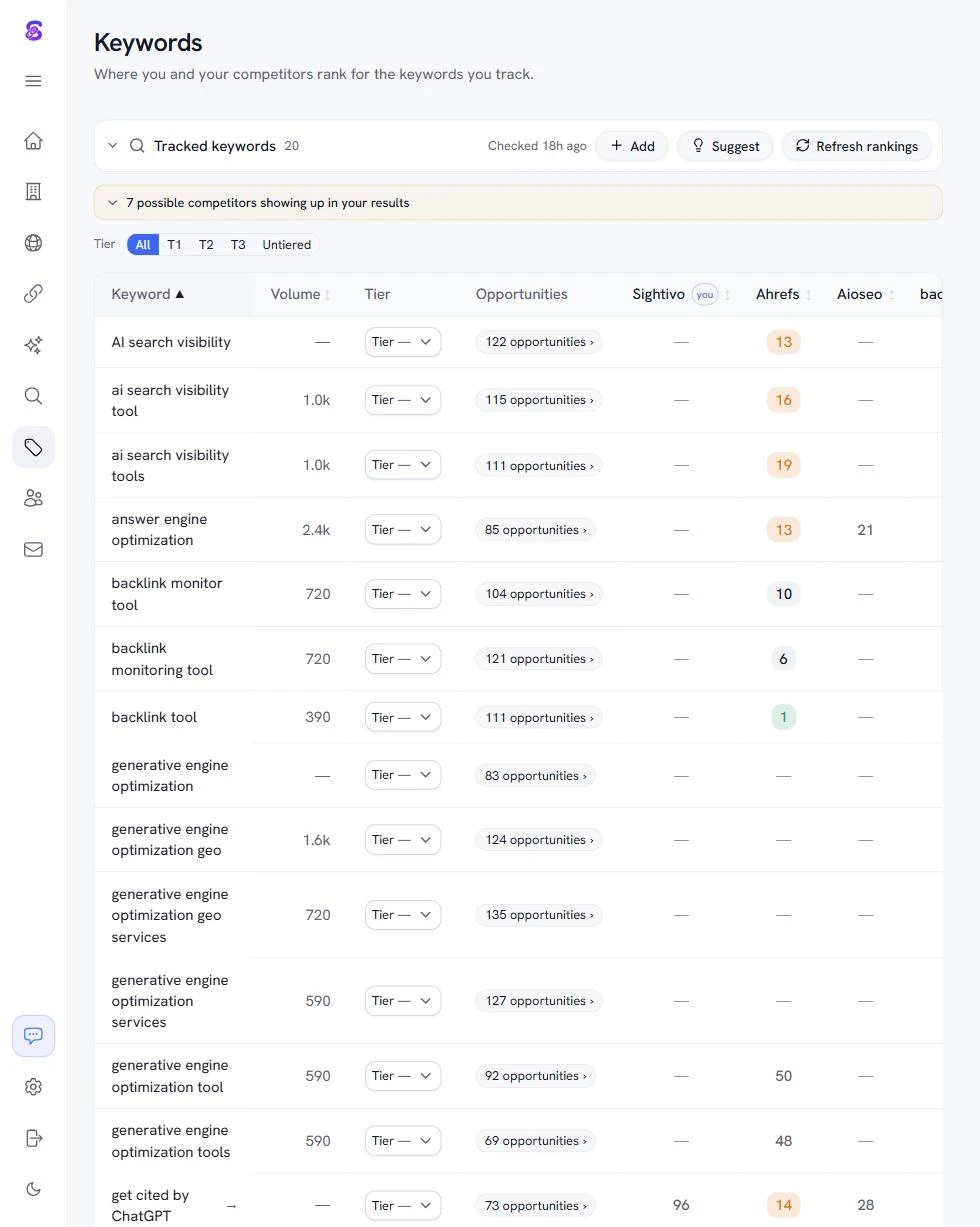
Task: Click Ahrefs rank 1 badge for backlink tool
Action: point(784,717)
